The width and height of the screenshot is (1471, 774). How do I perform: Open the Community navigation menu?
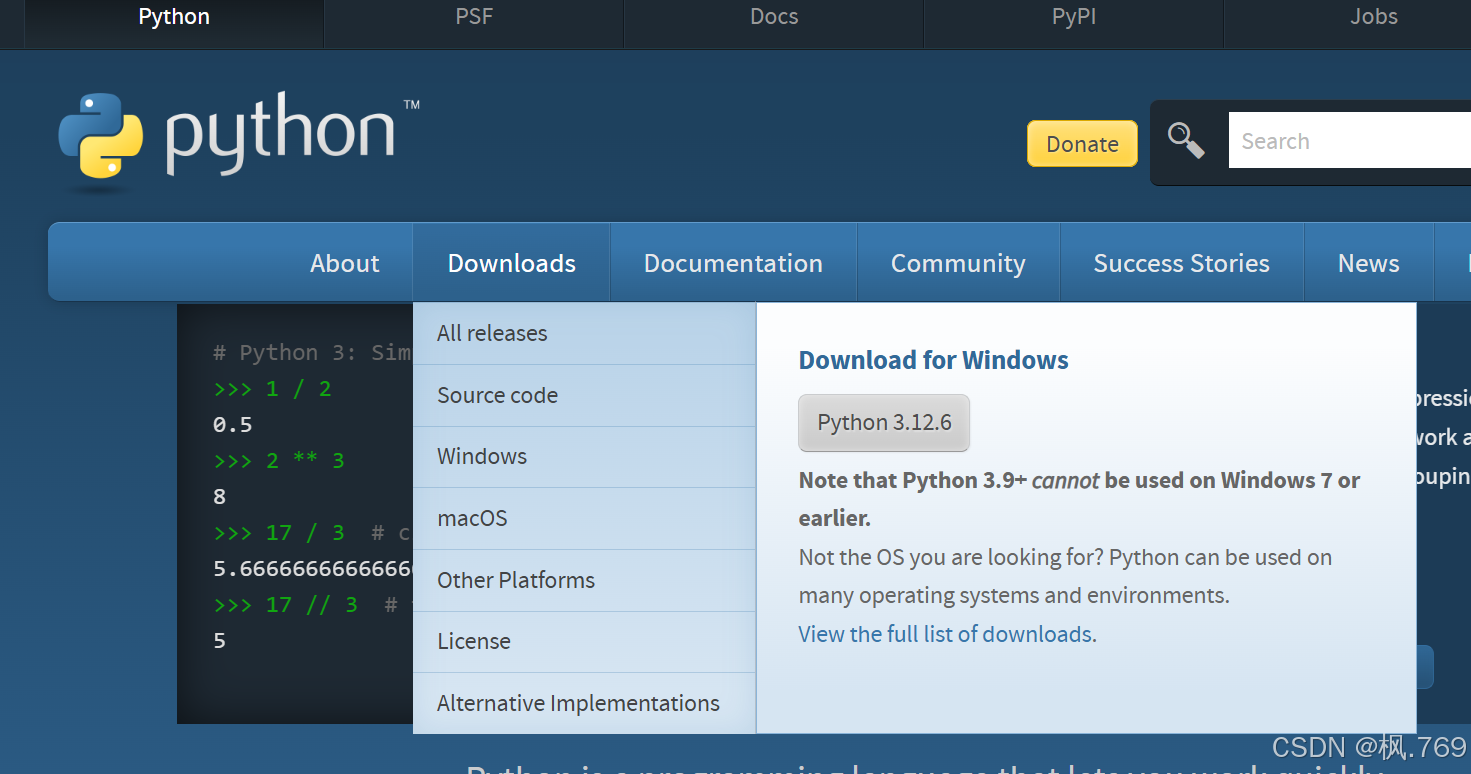(x=957, y=262)
